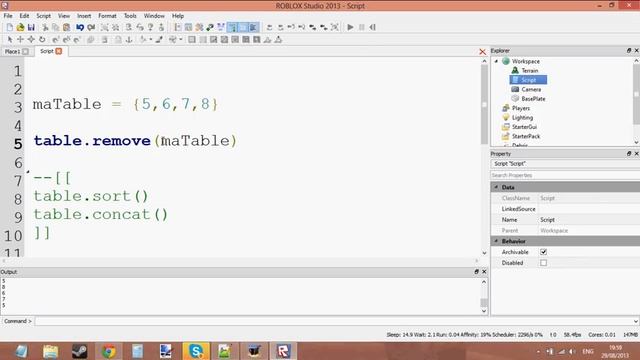Open the Tools menu

pyautogui.click(x=130, y=16)
